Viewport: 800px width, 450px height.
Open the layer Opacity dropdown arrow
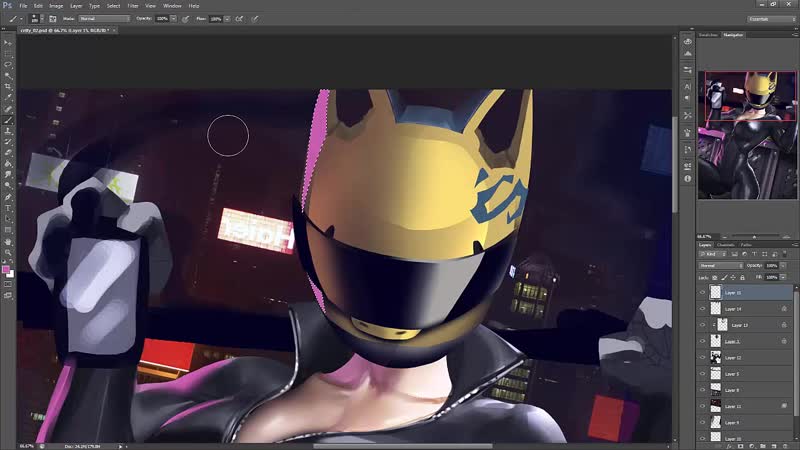point(783,266)
